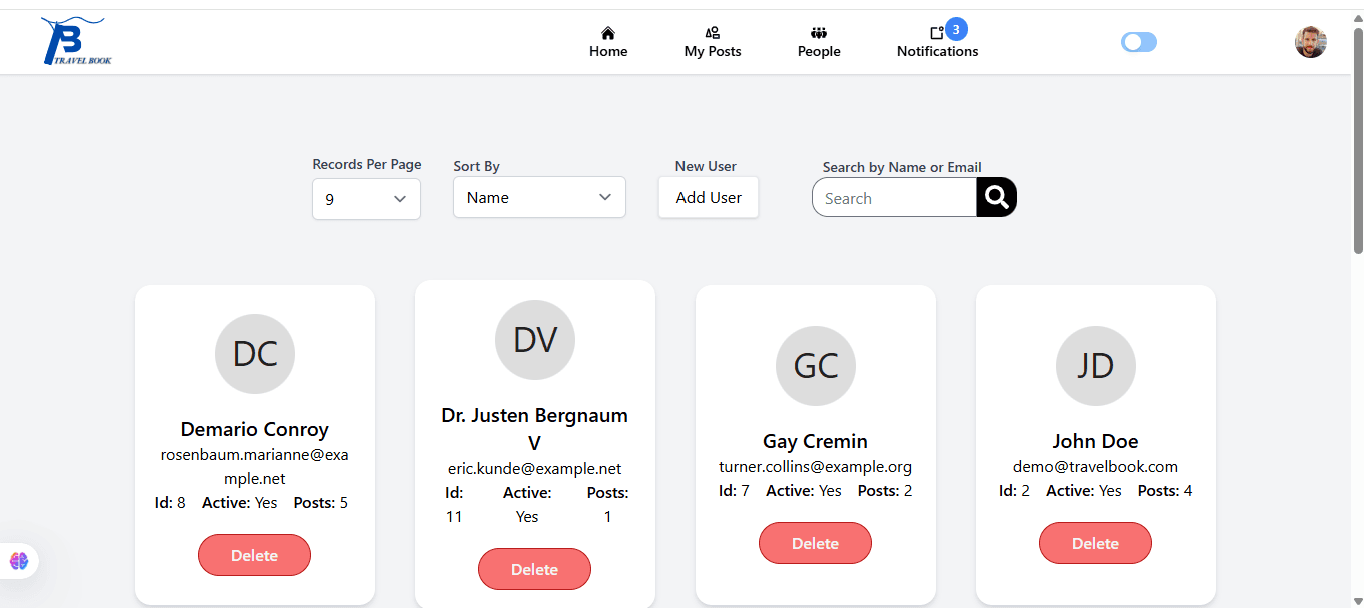This screenshot has height=608, width=1364.
Task: Open Home via the house icon
Action: pyautogui.click(x=608, y=33)
